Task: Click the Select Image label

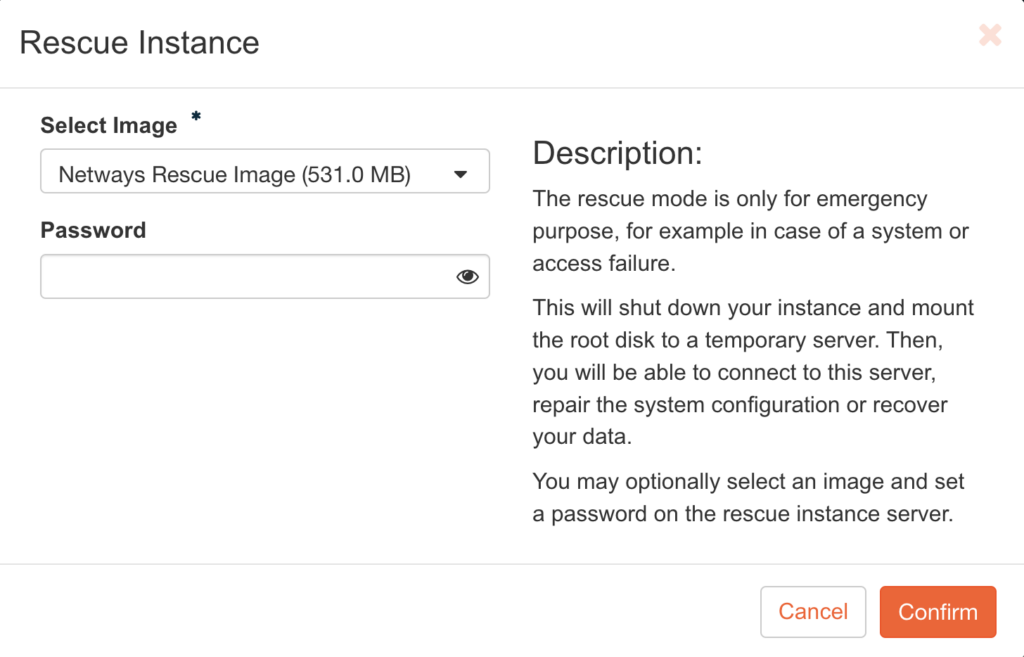Action: coord(108,126)
